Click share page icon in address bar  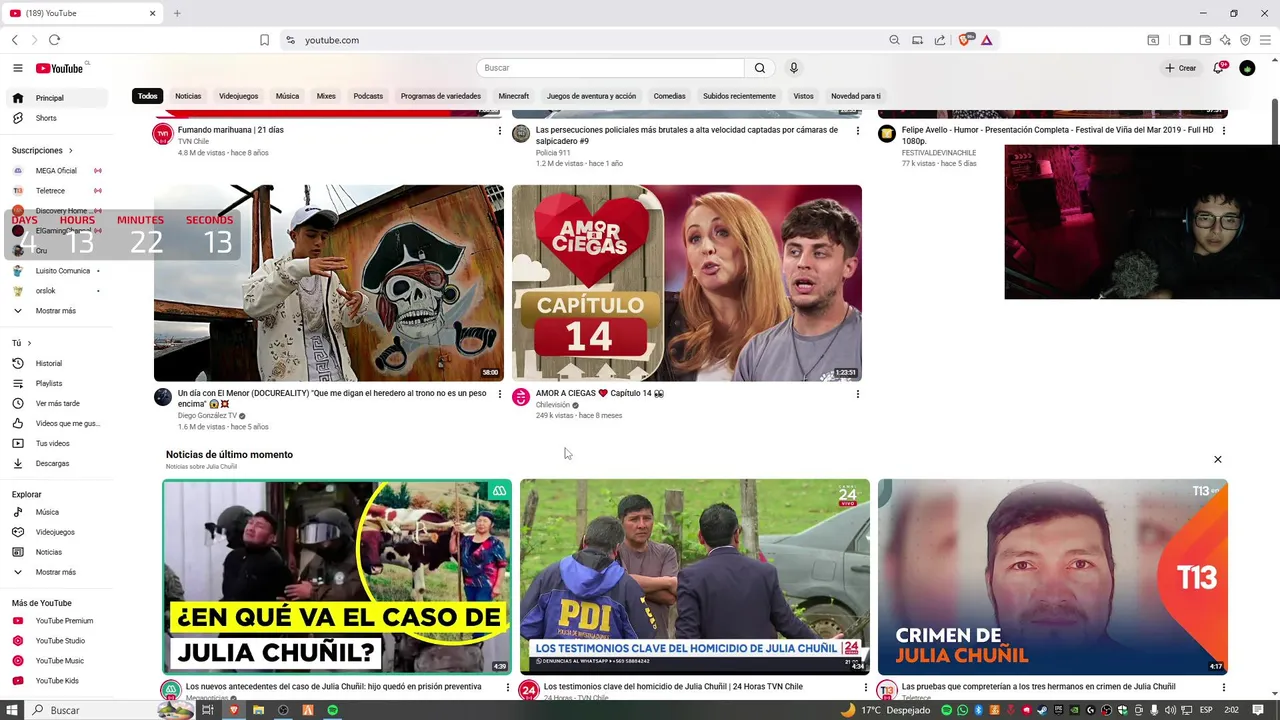pyautogui.click(x=940, y=40)
